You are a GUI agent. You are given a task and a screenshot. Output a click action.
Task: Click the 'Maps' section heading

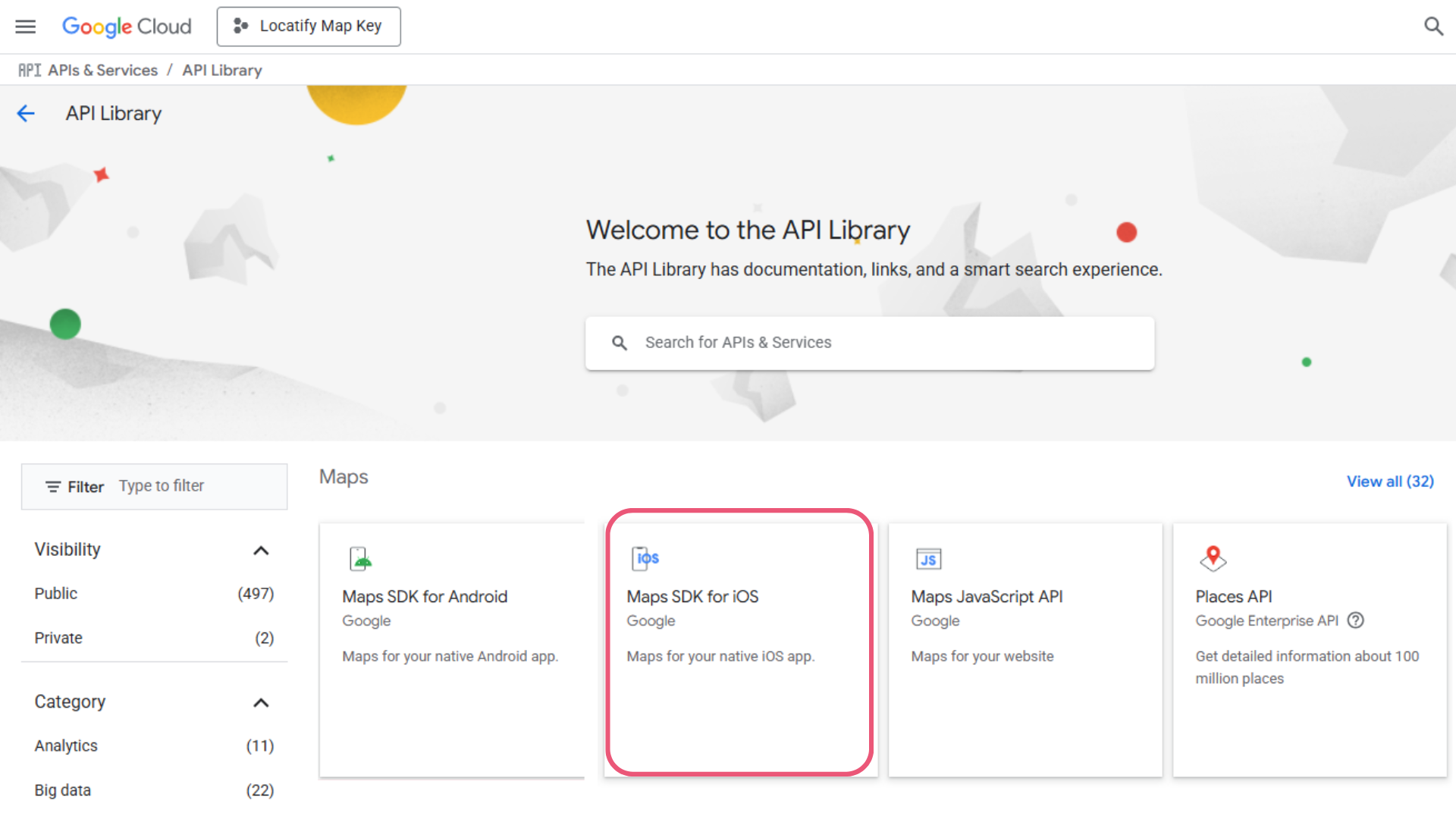(x=344, y=477)
